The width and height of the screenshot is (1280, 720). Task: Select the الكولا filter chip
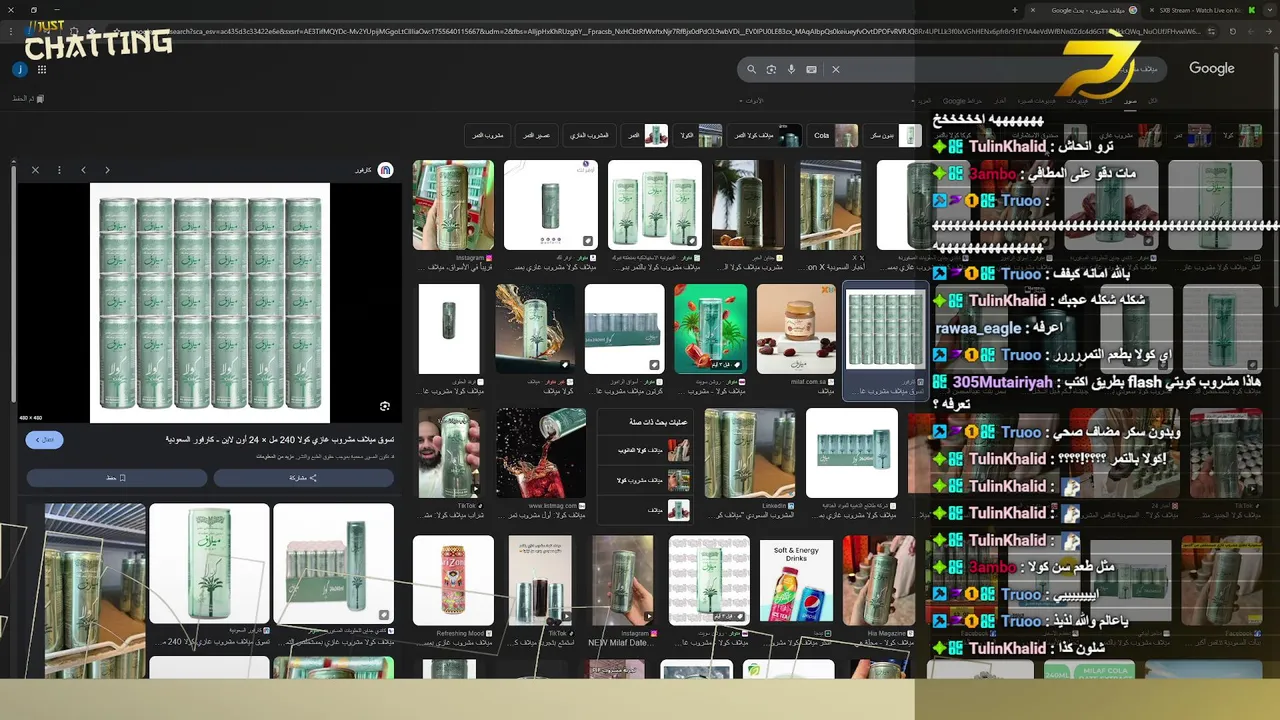699,135
